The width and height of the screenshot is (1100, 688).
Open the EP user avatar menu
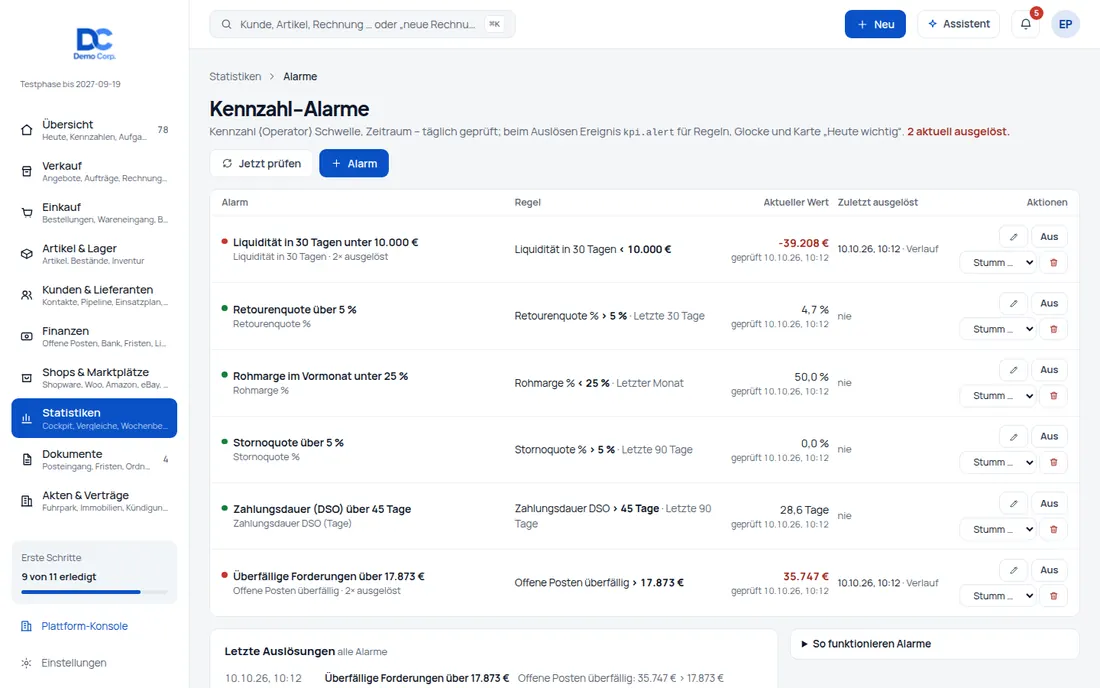point(1065,24)
